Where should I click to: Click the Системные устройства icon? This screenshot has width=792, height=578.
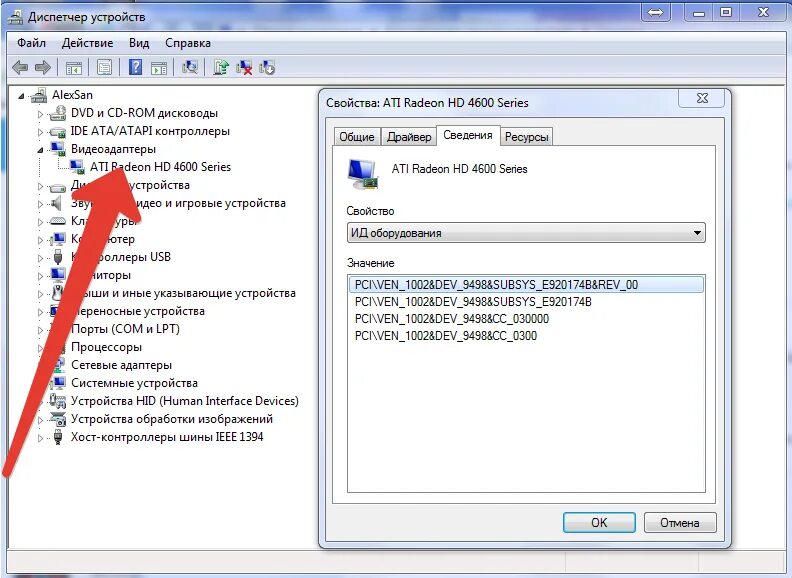(58, 383)
